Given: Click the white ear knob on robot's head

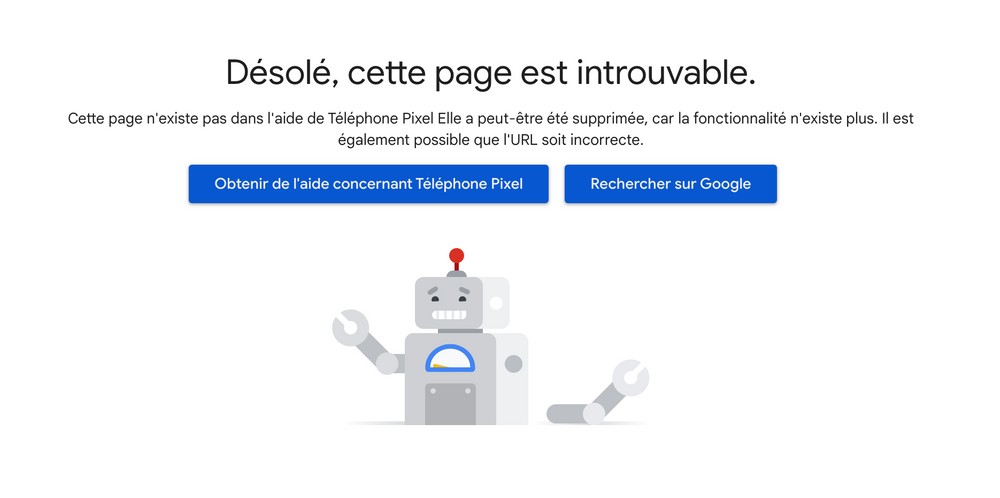Looking at the screenshot, I should (x=496, y=303).
